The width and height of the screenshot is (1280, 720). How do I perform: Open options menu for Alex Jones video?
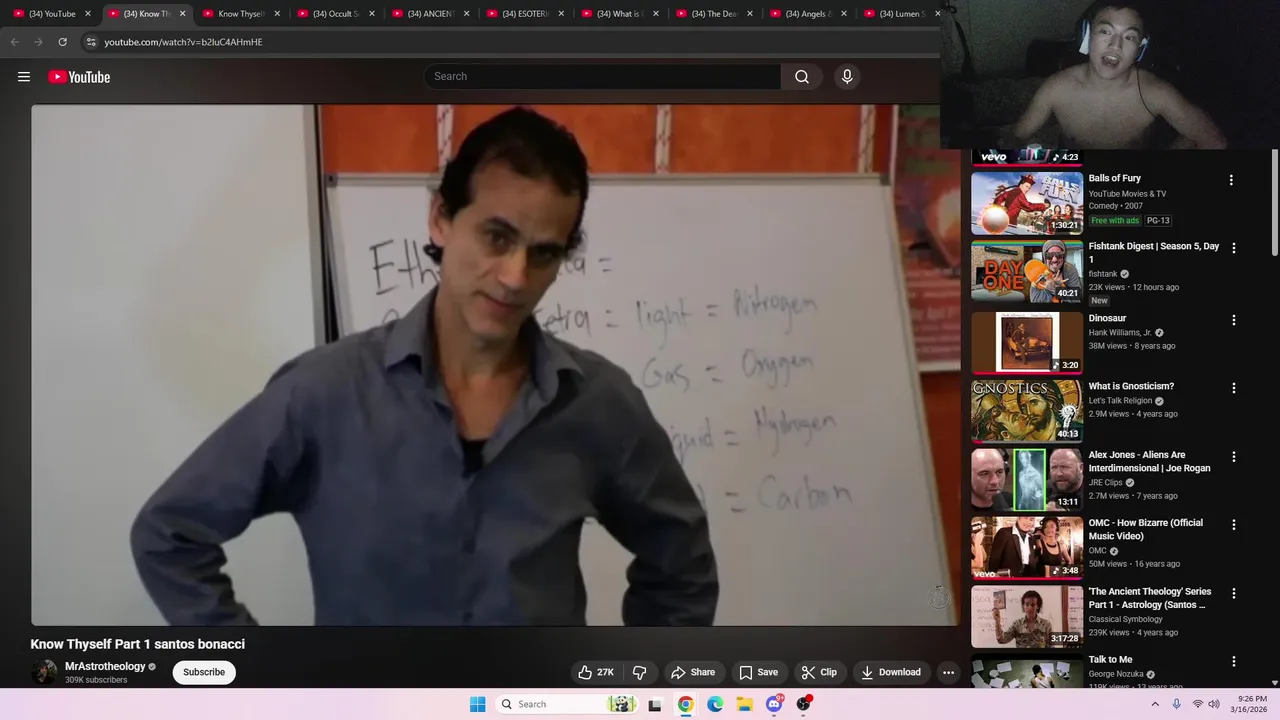1233,457
